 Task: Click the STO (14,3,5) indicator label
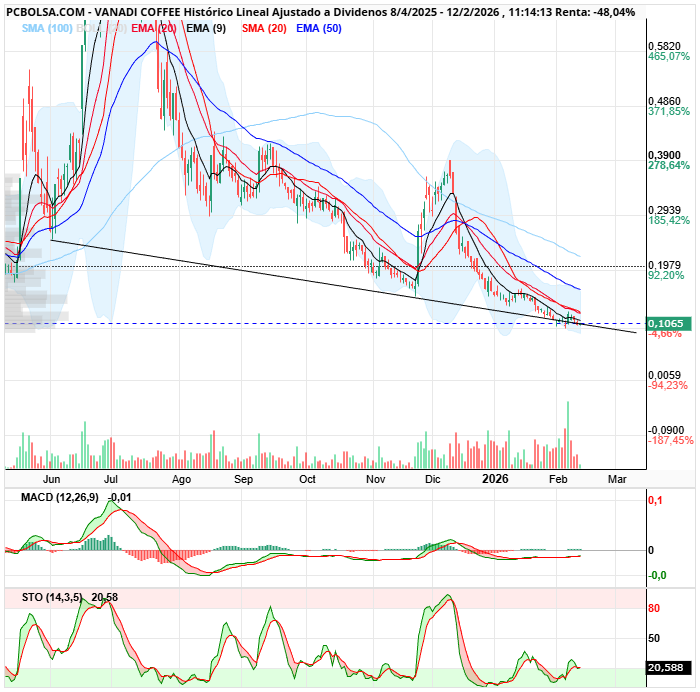click(45, 597)
